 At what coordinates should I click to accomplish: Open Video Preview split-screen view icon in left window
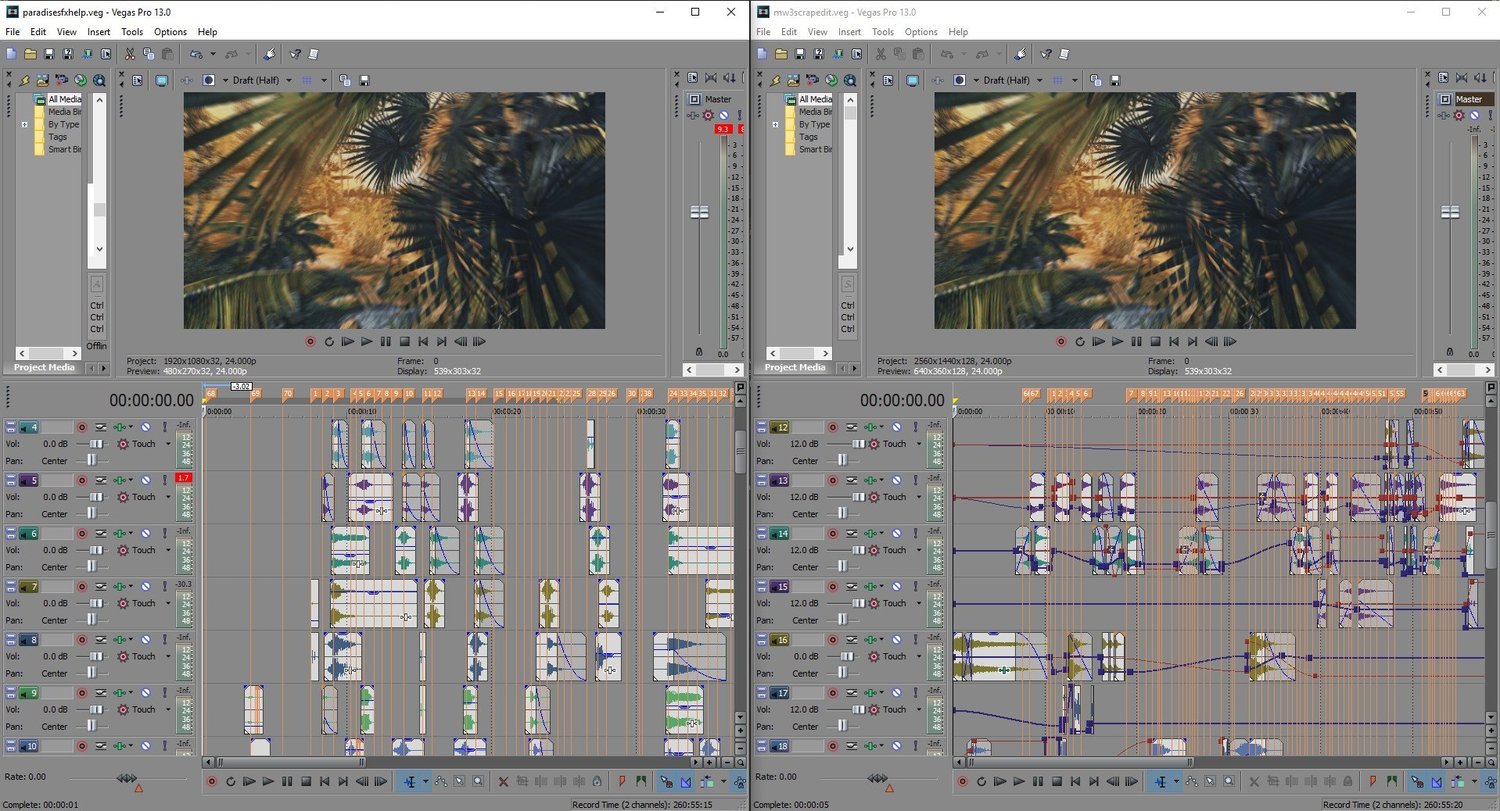tap(209, 80)
